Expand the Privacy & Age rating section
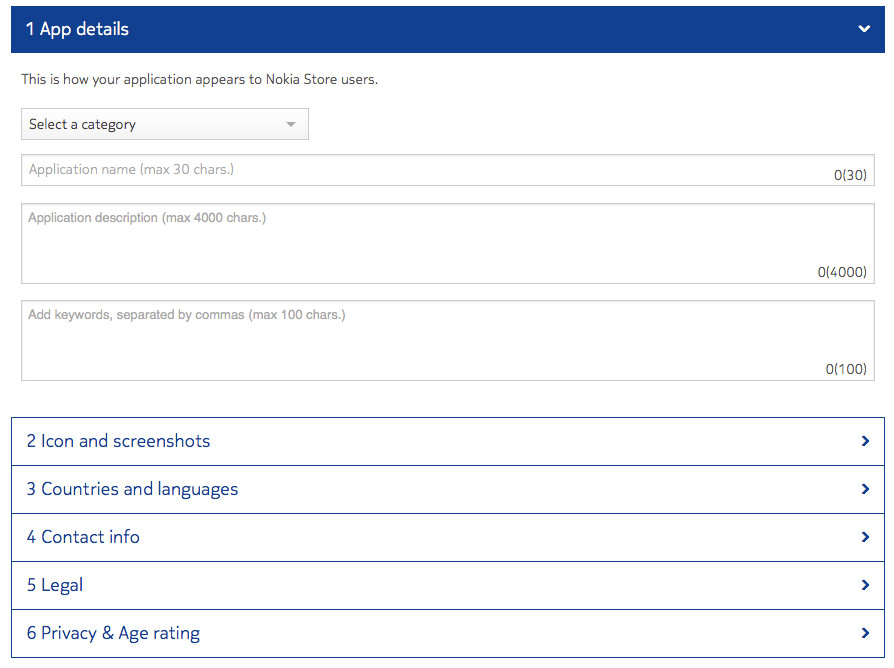The image size is (894, 668). (114, 633)
